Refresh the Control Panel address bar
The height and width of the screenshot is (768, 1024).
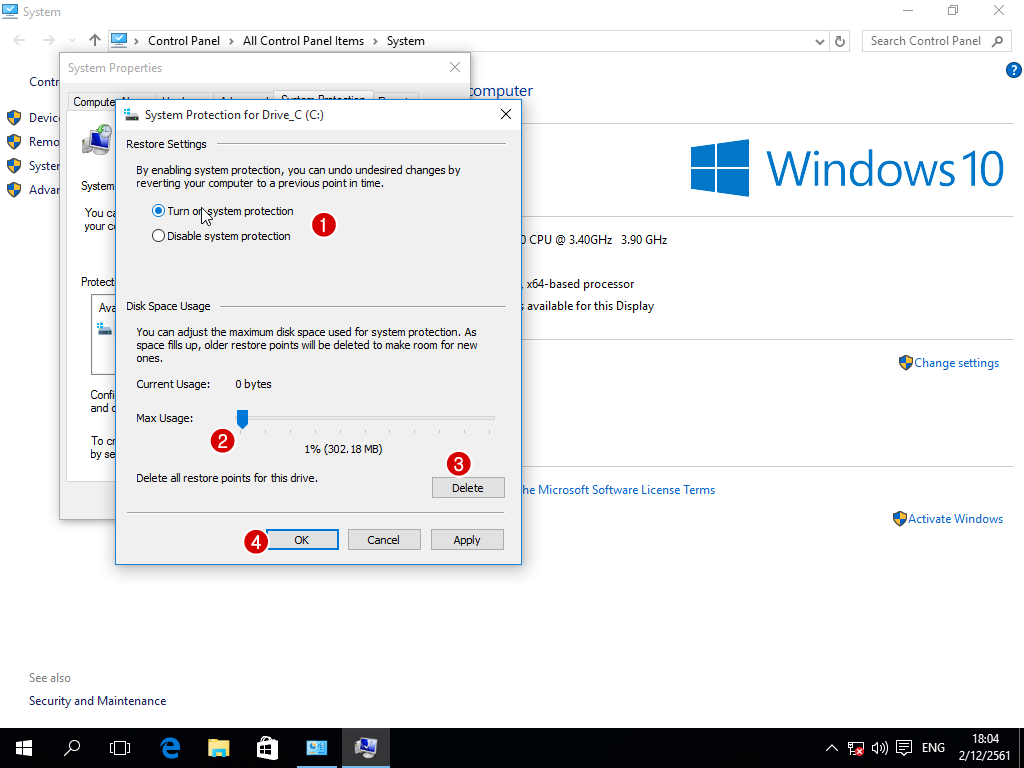click(840, 41)
